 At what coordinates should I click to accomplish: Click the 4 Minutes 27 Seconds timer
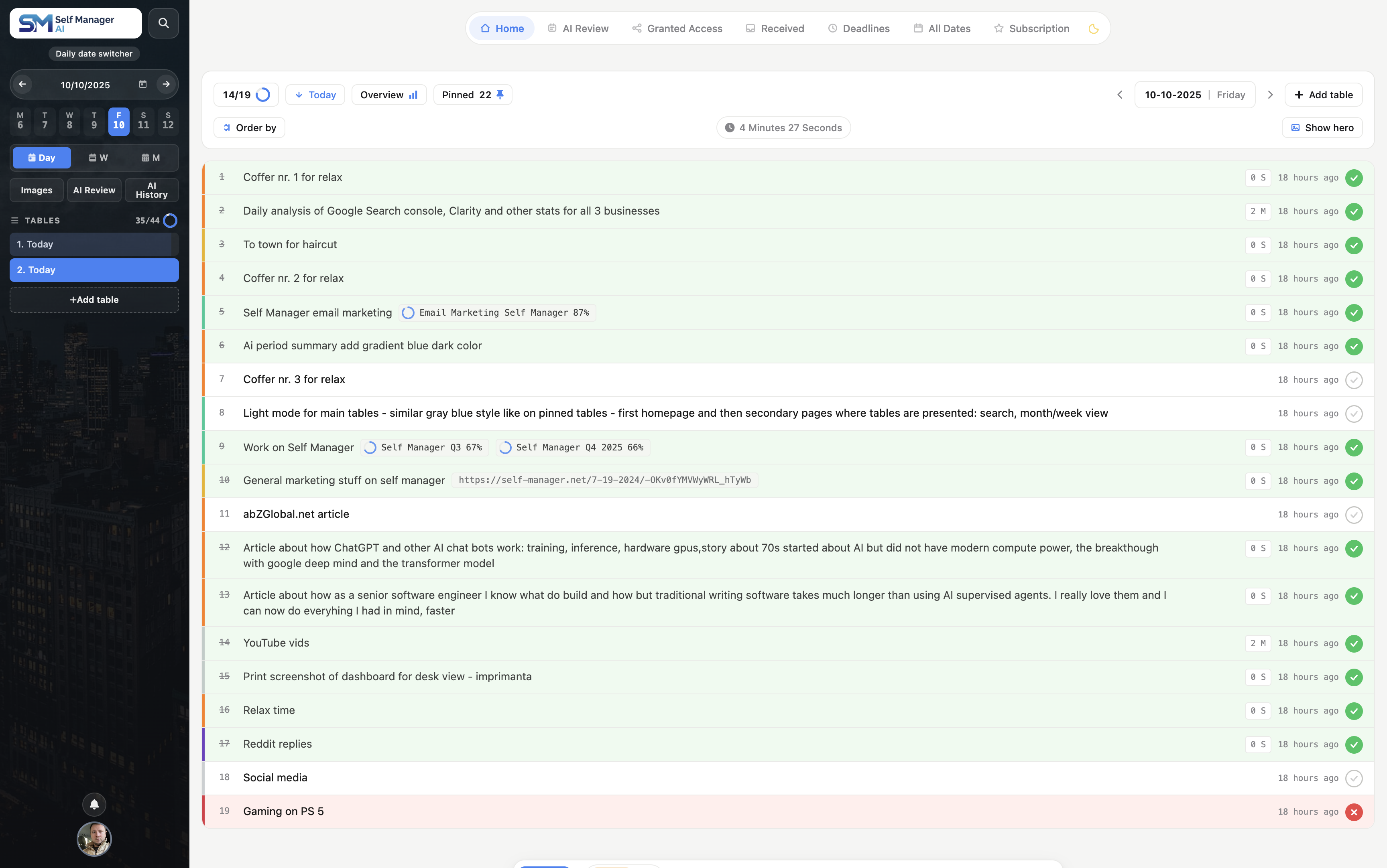click(783, 128)
